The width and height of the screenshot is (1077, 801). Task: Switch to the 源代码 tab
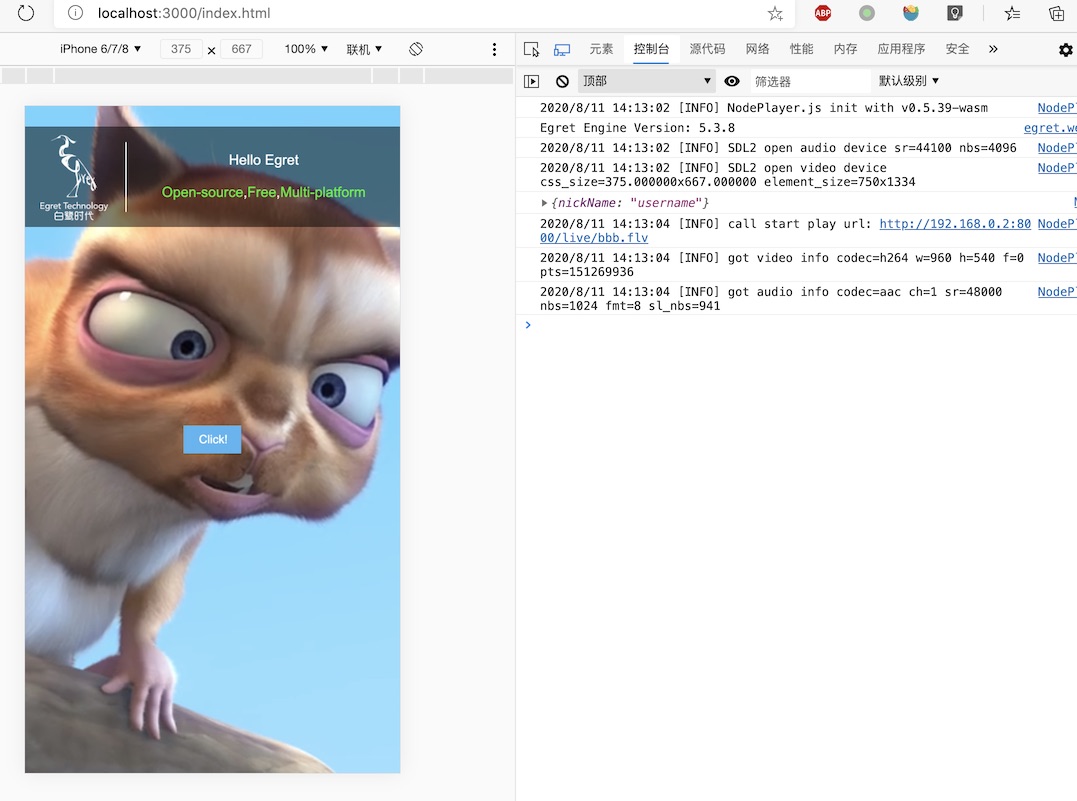pyautogui.click(x=707, y=49)
